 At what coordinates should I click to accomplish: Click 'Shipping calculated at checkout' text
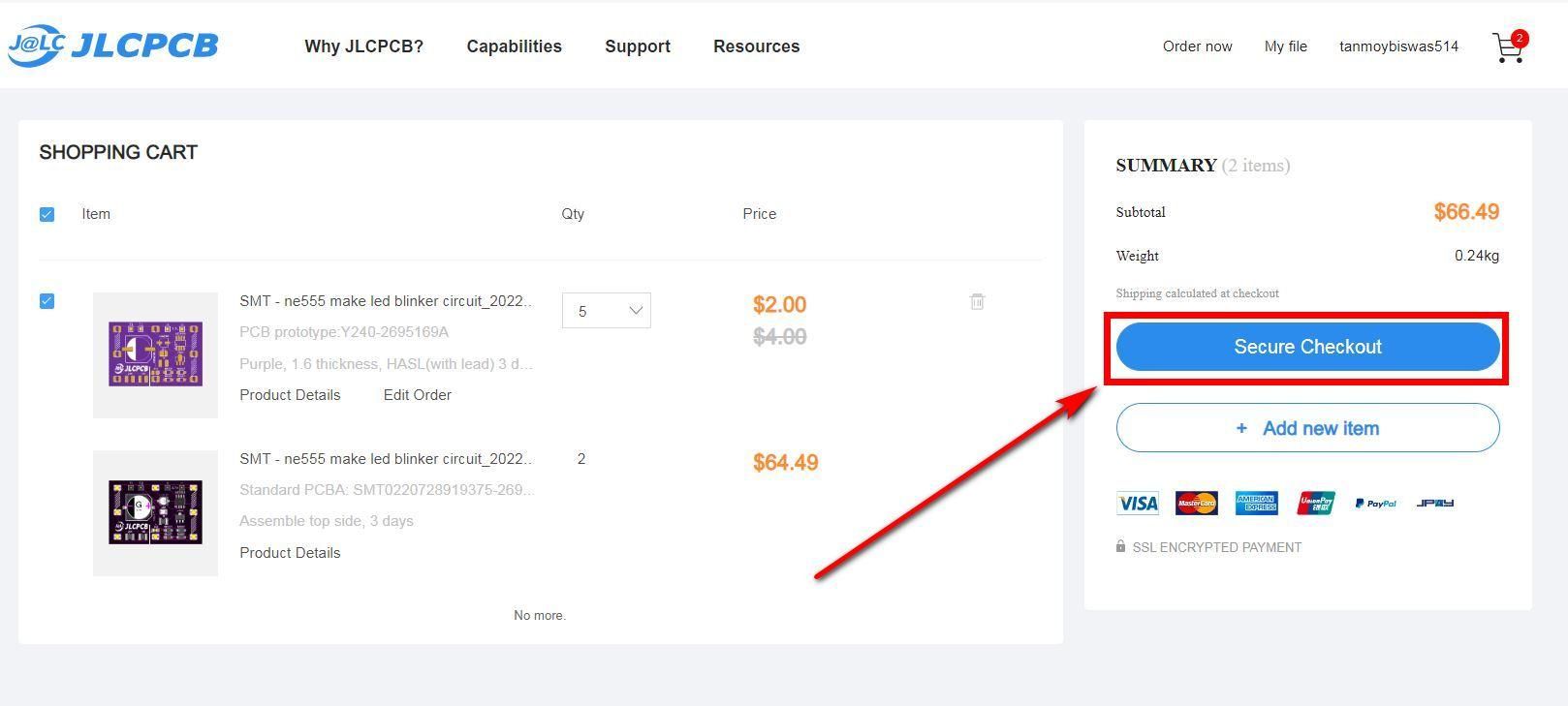(1197, 293)
